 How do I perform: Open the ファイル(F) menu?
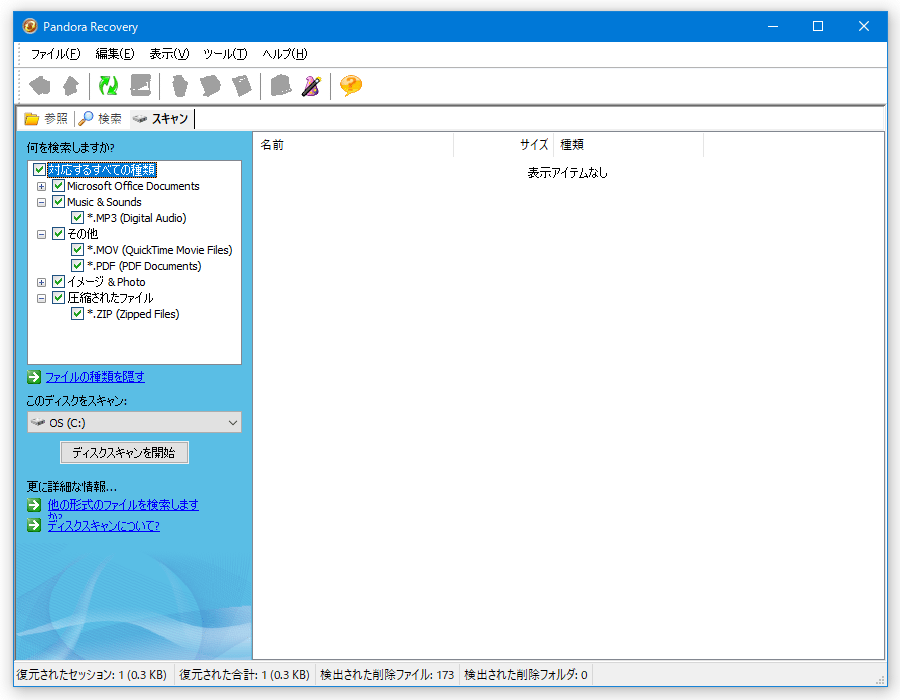(x=56, y=54)
